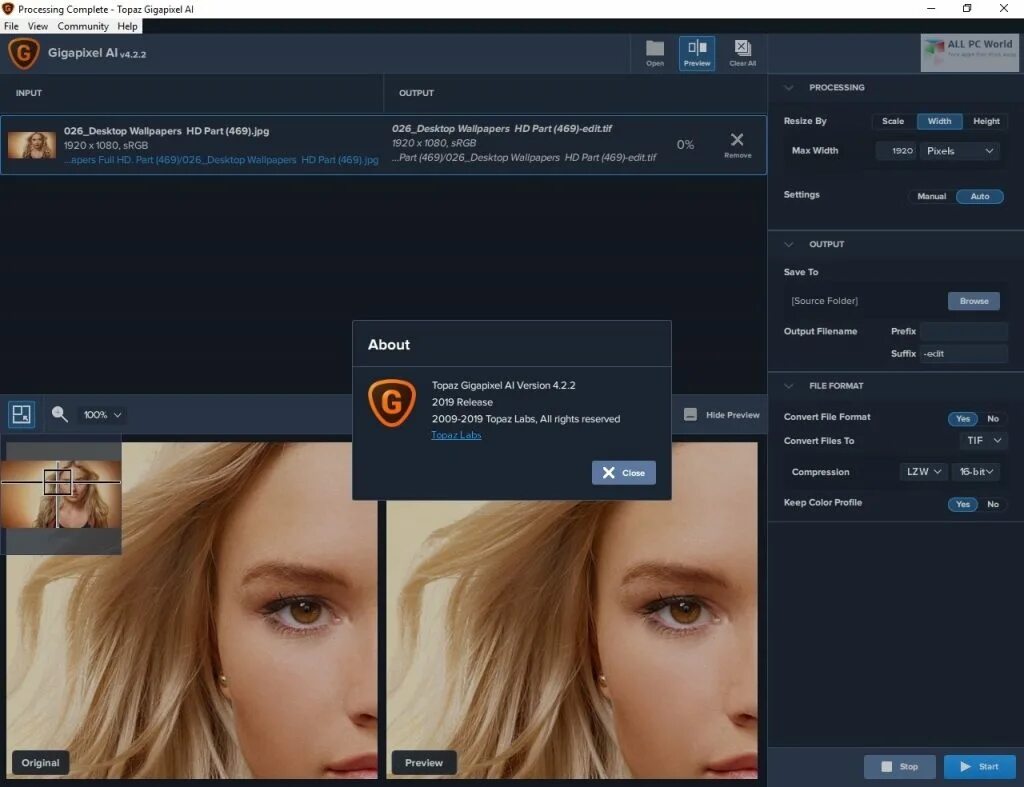Viewport: 1024px width, 787px height.
Task: Close the About dialog
Action: 624,473
